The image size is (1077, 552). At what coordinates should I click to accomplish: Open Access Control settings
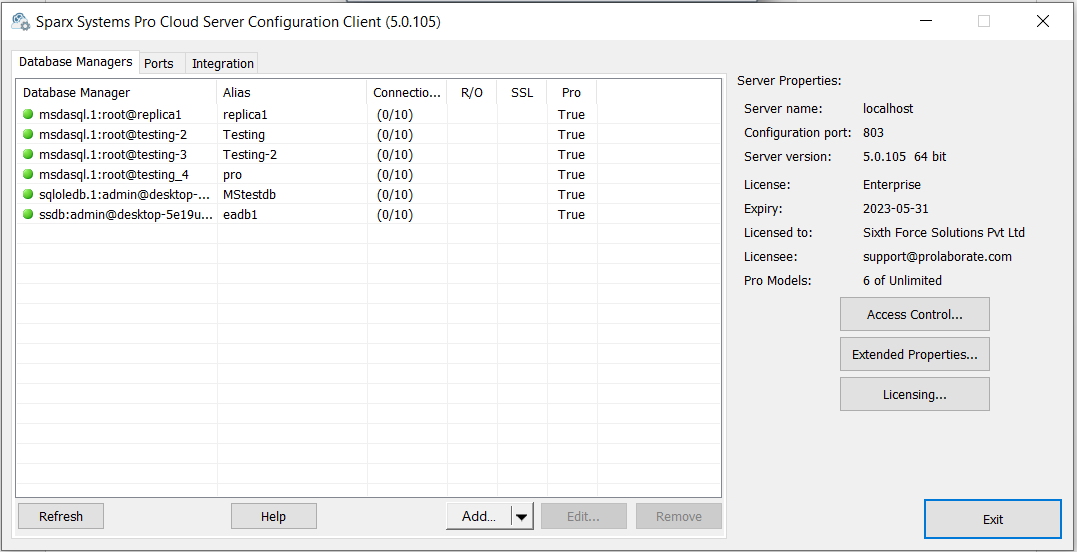tap(914, 314)
